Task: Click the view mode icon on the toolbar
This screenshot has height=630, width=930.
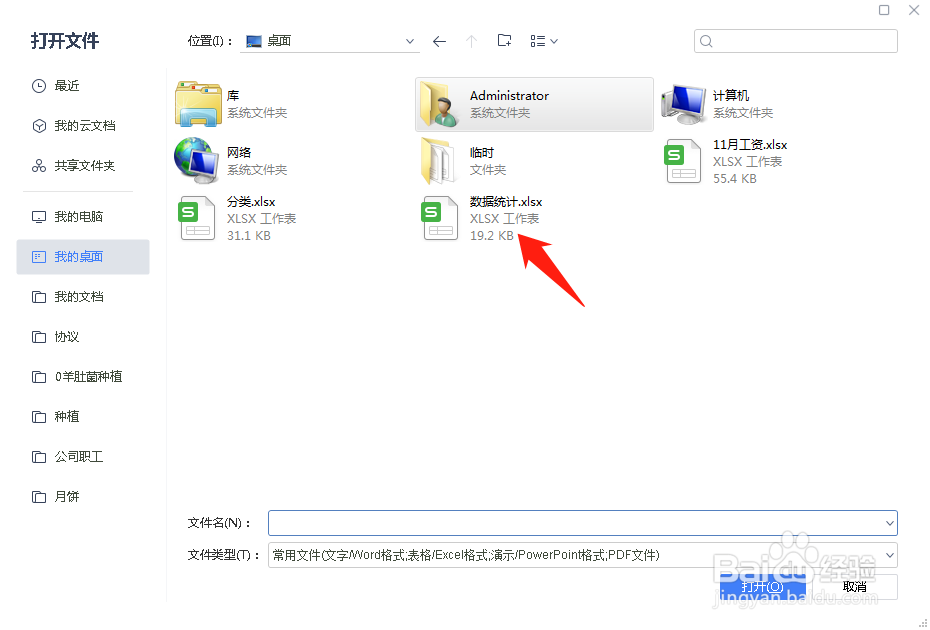Action: click(538, 41)
